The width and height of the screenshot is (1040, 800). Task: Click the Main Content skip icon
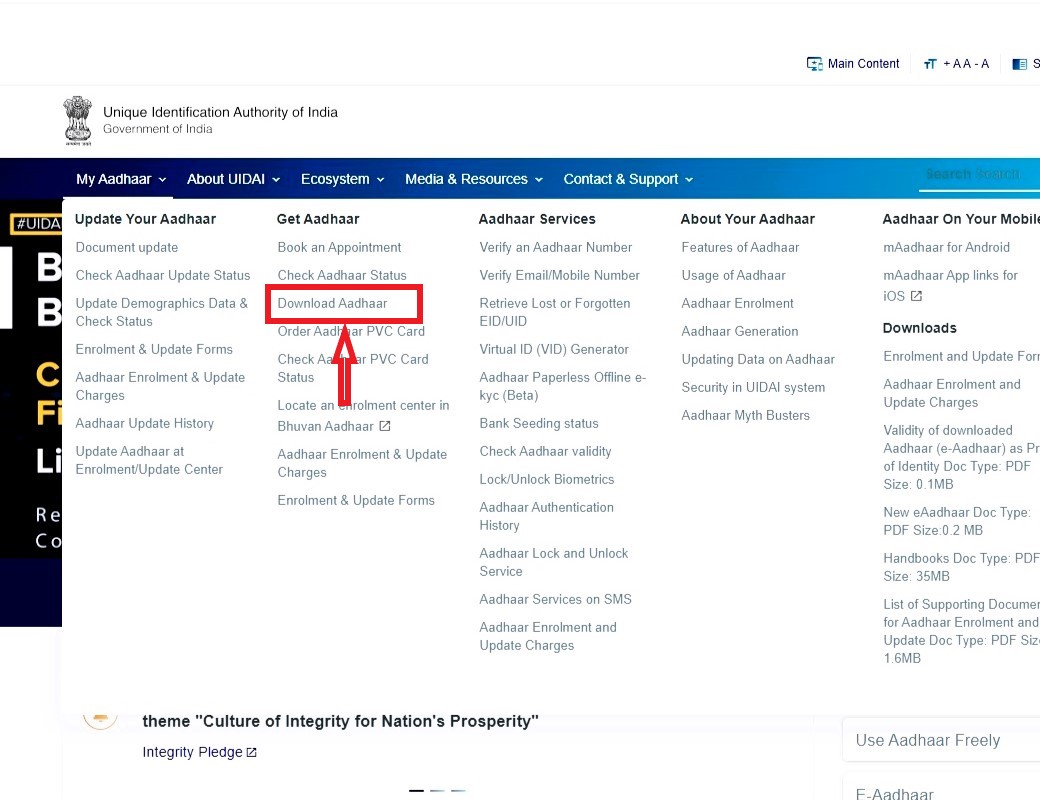pos(814,64)
